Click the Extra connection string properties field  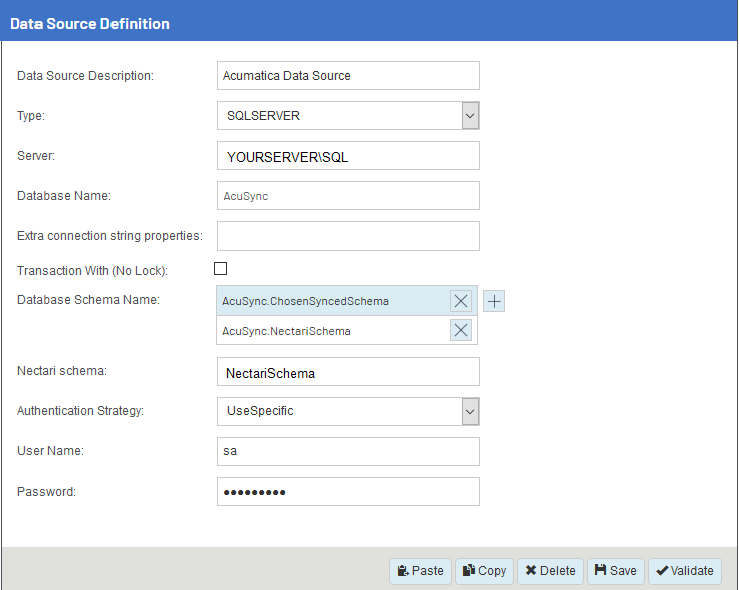pyautogui.click(x=348, y=236)
